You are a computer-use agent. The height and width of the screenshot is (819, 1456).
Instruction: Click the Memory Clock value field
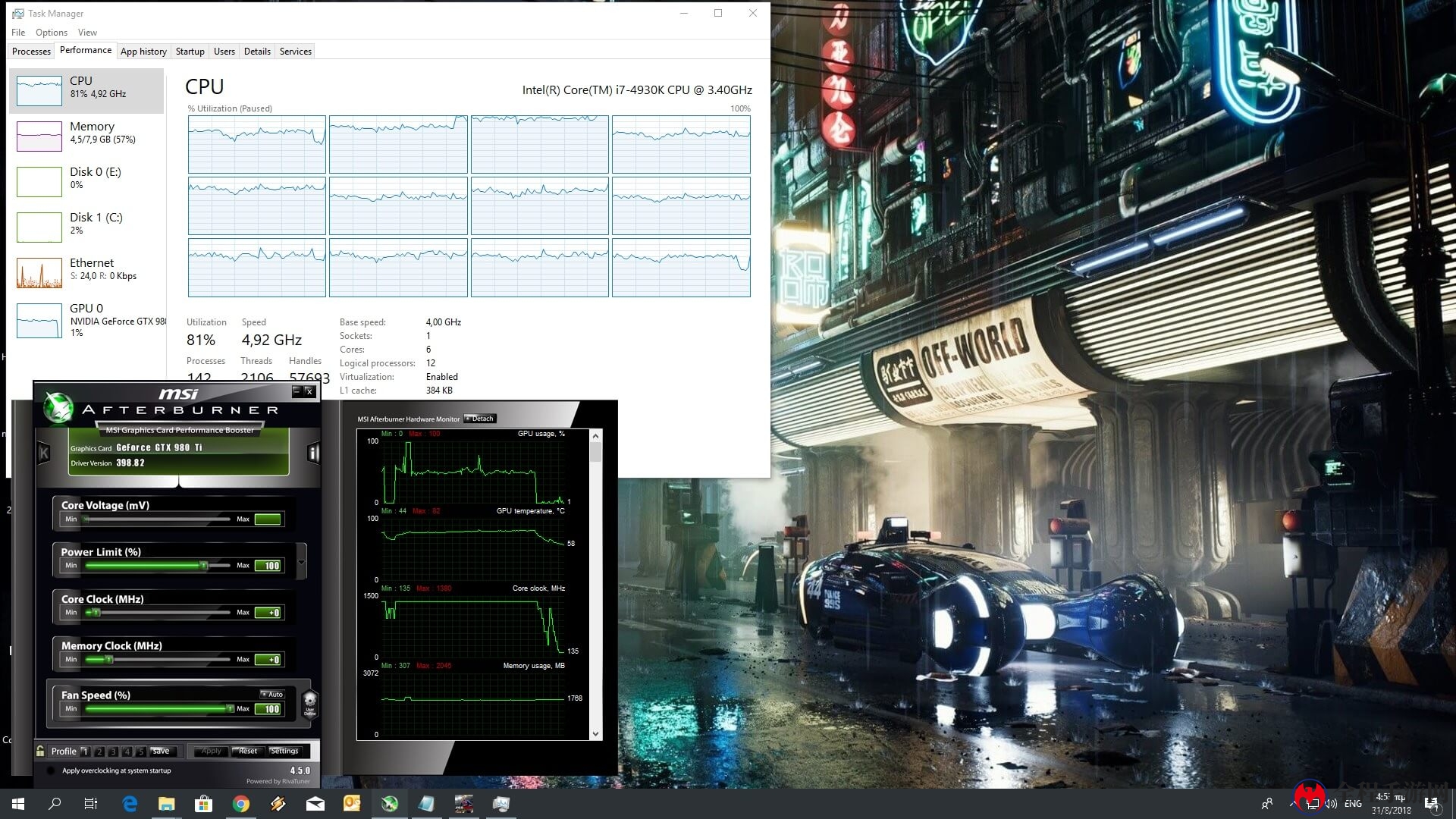pyautogui.click(x=268, y=660)
